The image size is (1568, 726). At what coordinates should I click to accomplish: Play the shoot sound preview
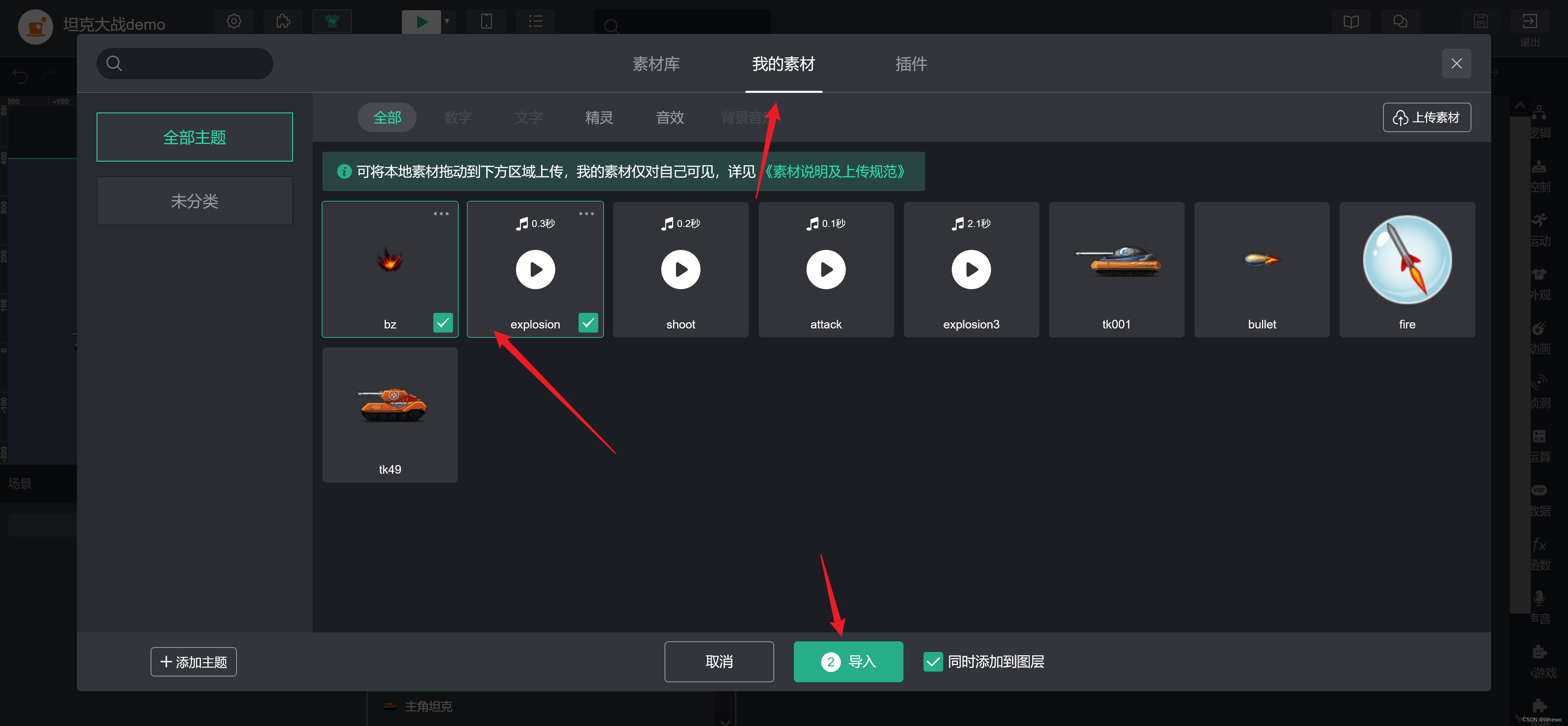point(680,270)
